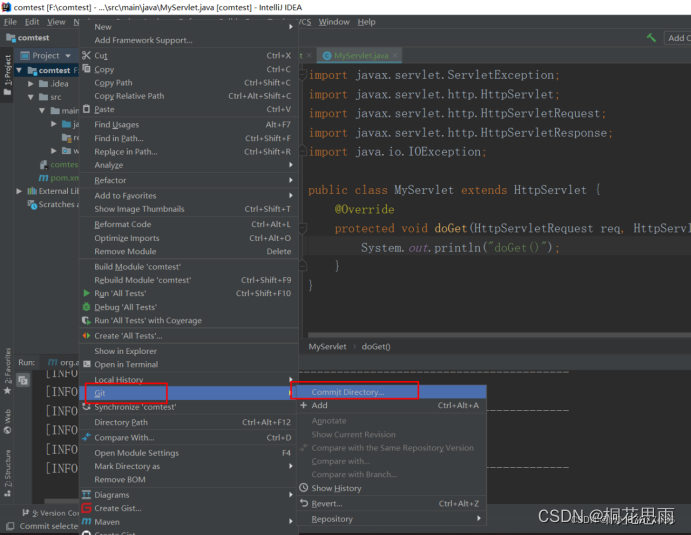Click the System.out.println code line
The image size is (691, 535).
[x=460, y=247]
